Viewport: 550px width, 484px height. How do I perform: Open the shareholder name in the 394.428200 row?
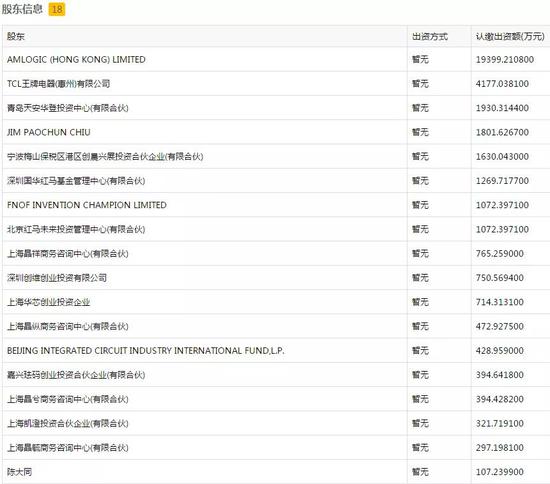(68, 399)
